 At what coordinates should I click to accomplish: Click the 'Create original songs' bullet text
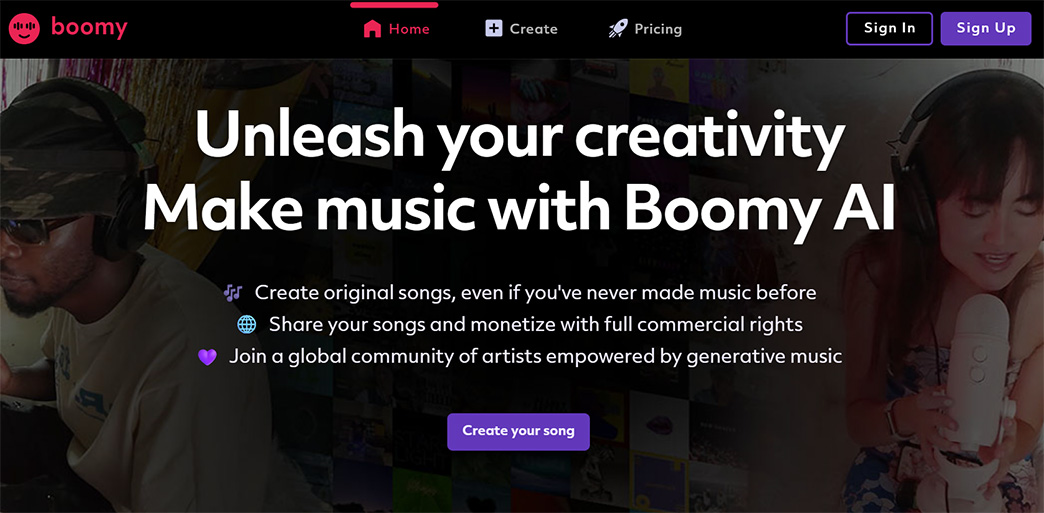click(x=535, y=293)
